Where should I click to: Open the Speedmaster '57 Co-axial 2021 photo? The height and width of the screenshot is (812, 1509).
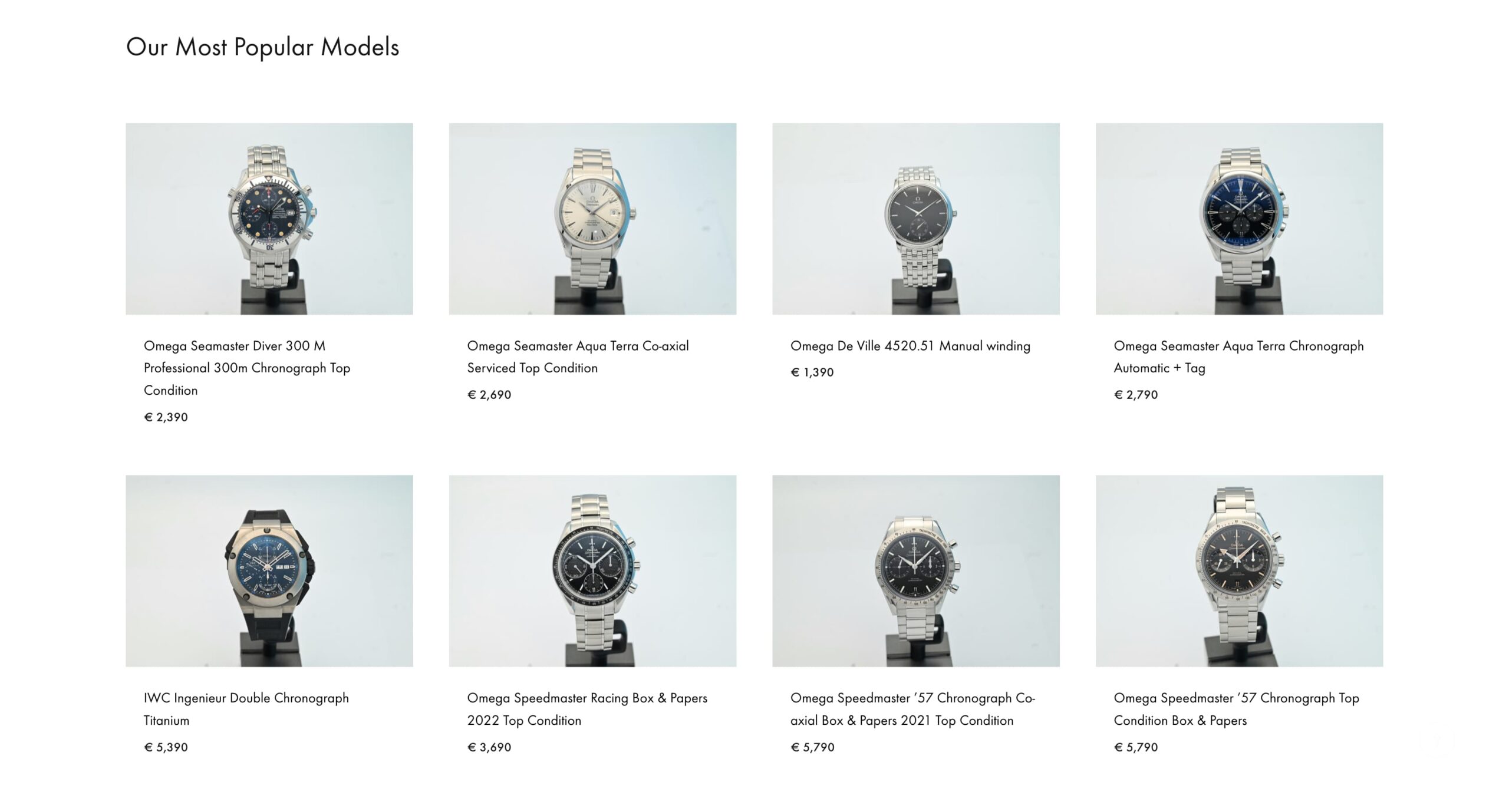click(x=916, y=571)
